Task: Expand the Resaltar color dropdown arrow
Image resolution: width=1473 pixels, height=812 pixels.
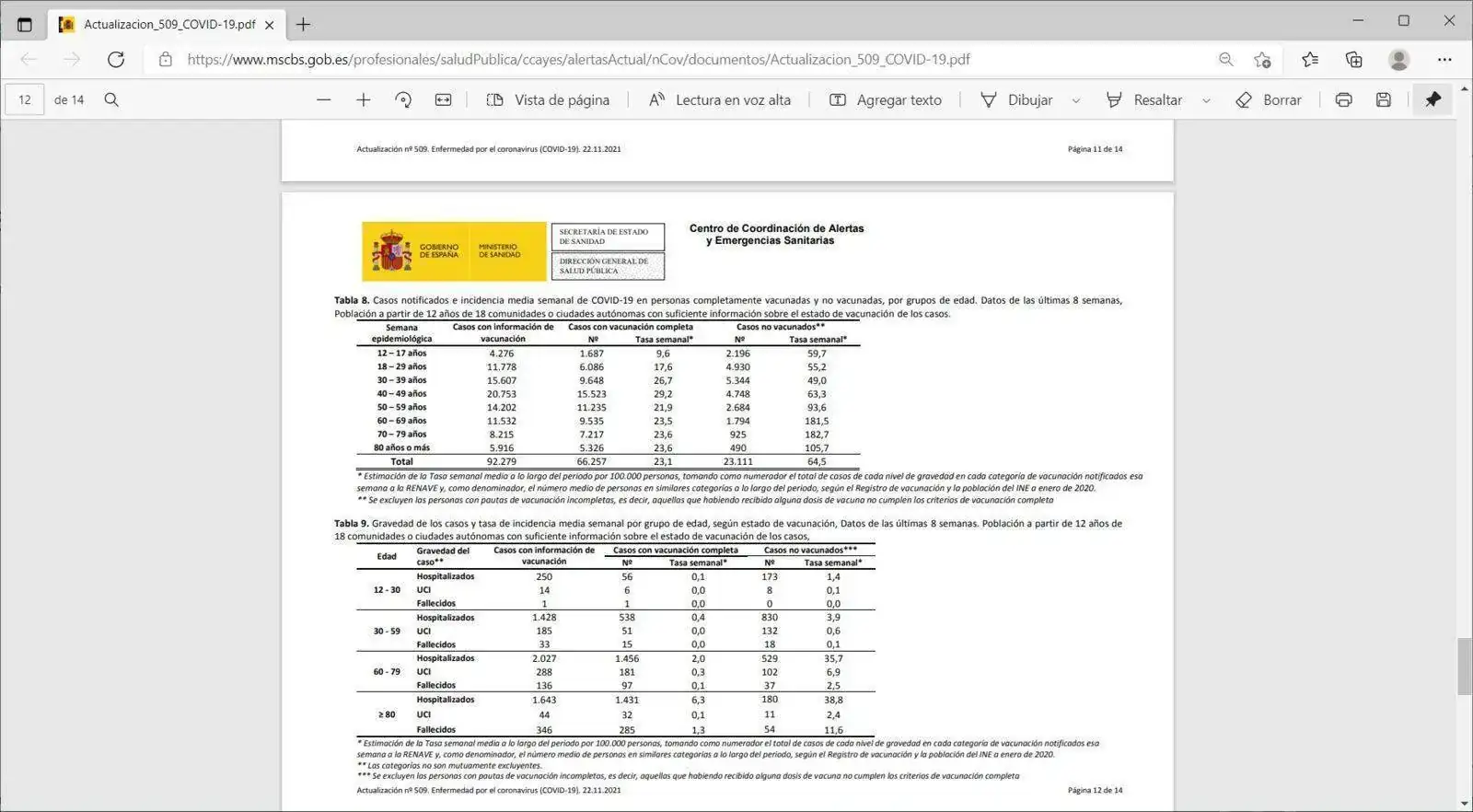Action: [x=1206, y=100]
